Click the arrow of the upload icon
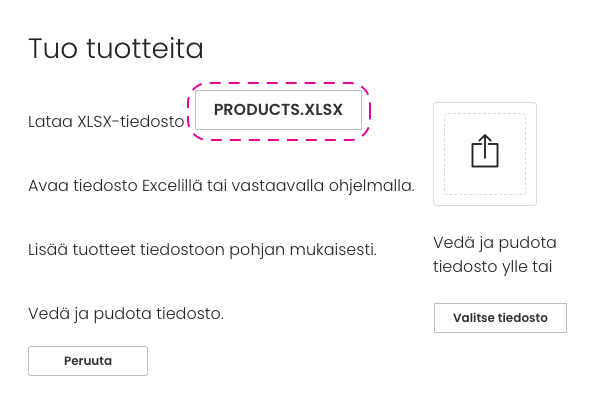 (485, 145)
